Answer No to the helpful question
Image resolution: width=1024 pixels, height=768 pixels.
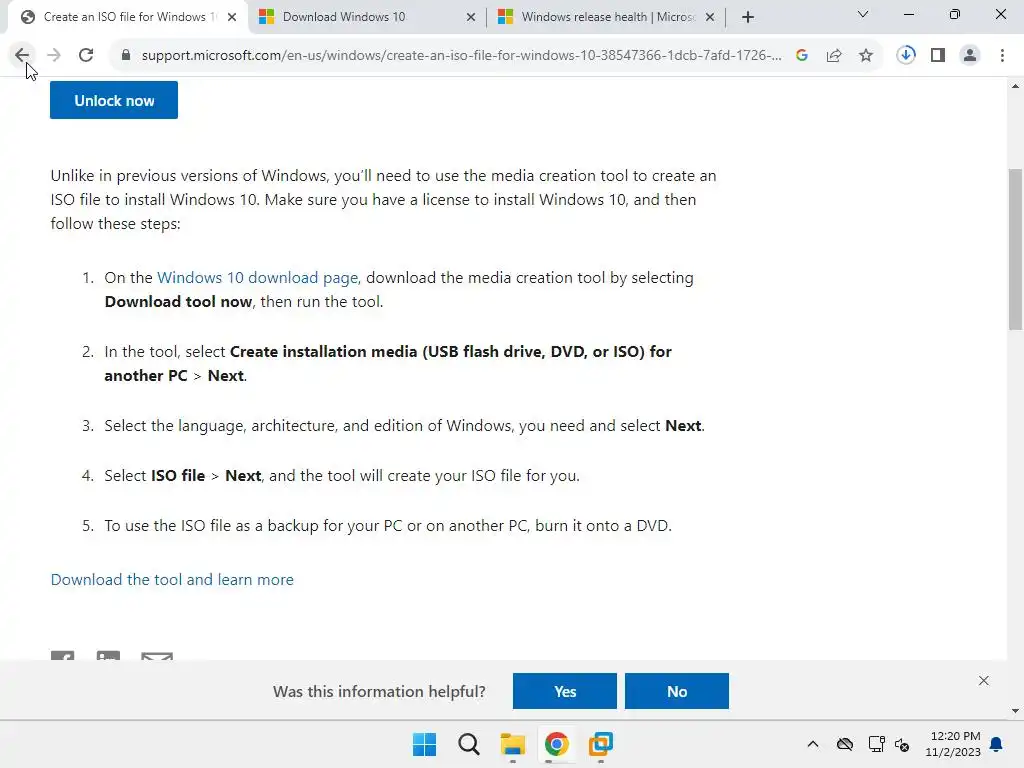(677, 691)
